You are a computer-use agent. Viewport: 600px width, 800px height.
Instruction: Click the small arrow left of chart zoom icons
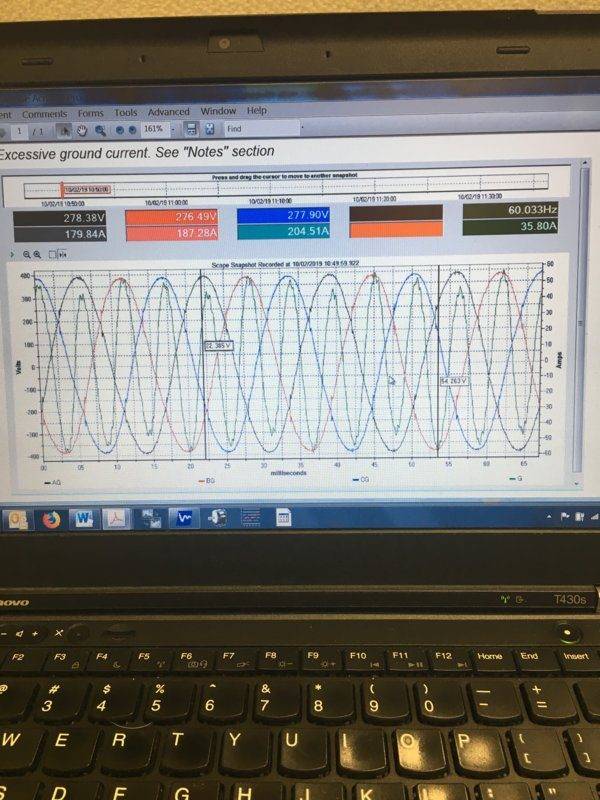(x=12, y=254)
